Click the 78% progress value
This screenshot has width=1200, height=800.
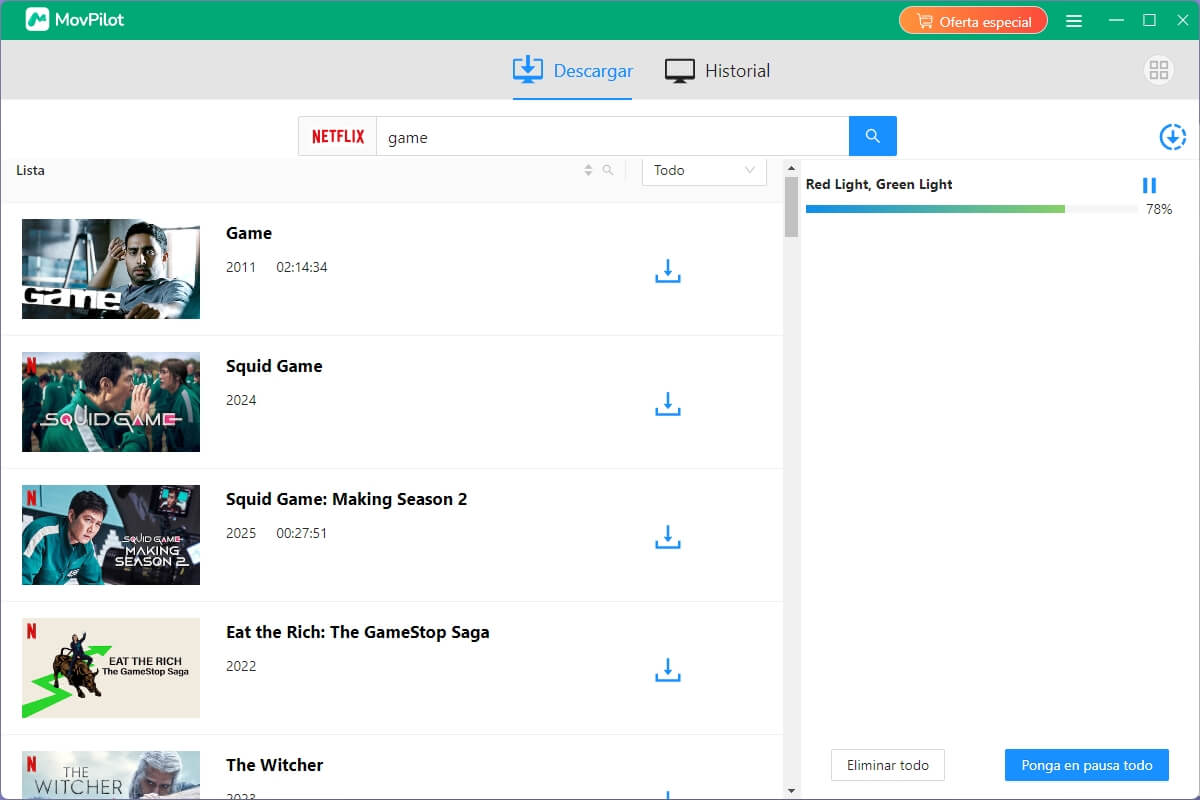[x=1159, y=209]
